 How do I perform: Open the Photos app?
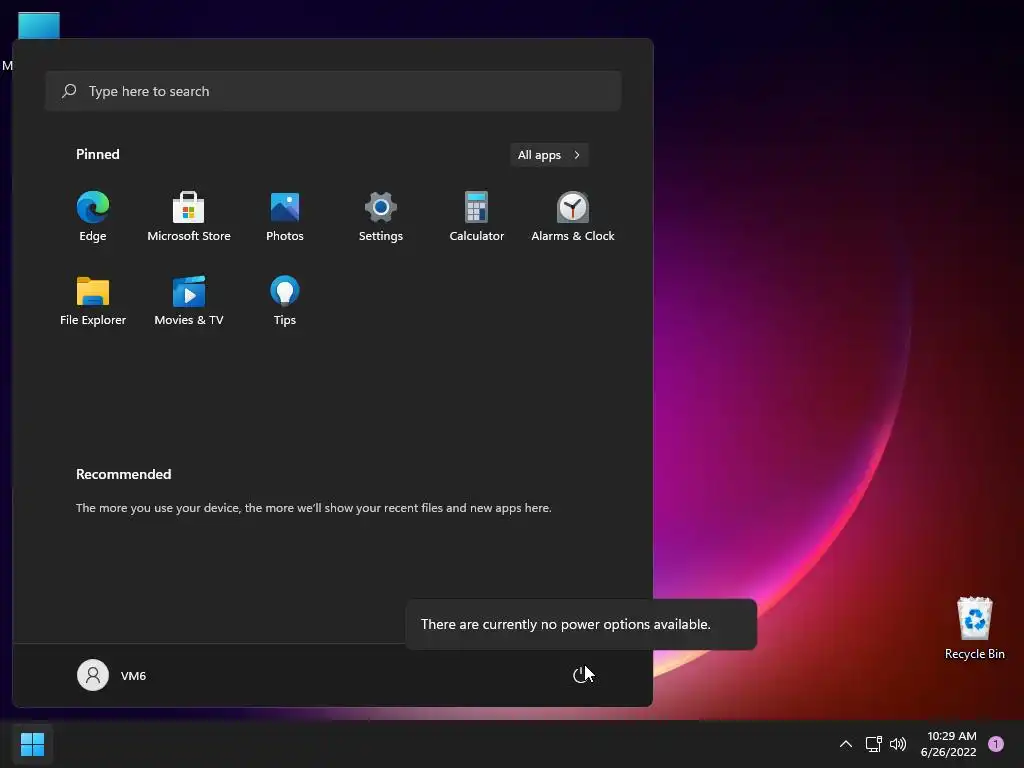(x=285, y=217)
